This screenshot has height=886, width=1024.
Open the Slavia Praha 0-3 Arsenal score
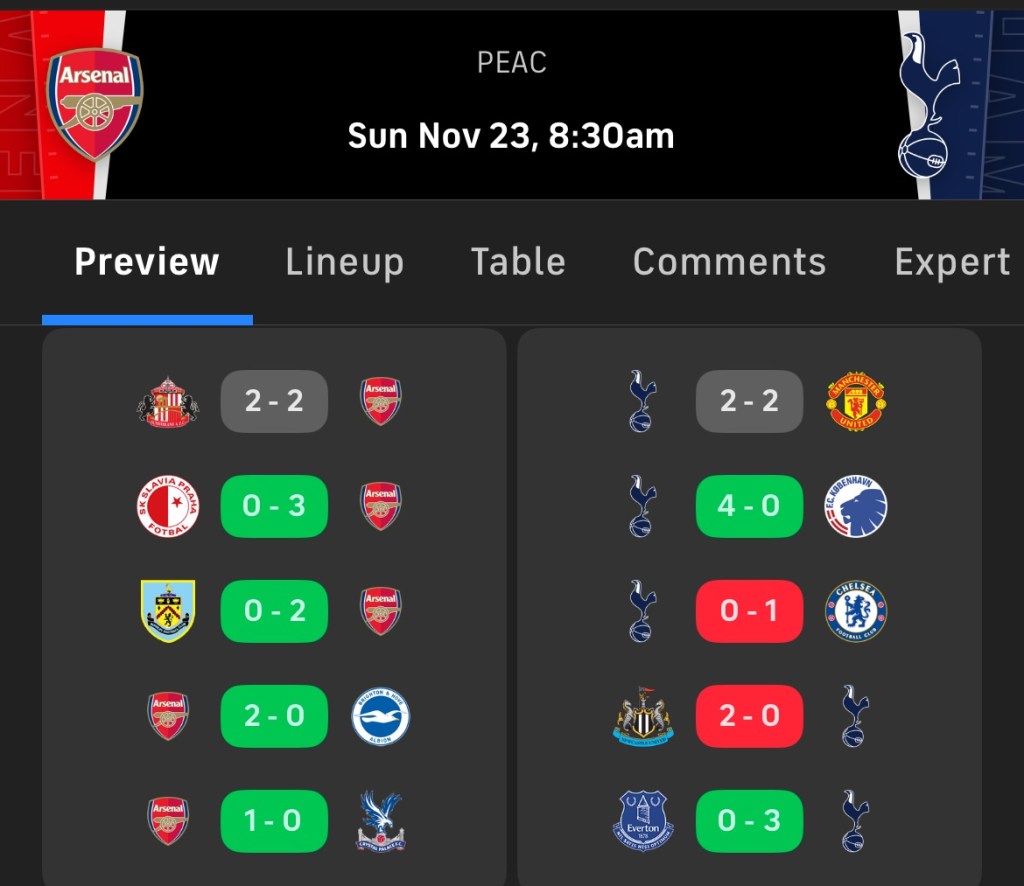[274, 506]
